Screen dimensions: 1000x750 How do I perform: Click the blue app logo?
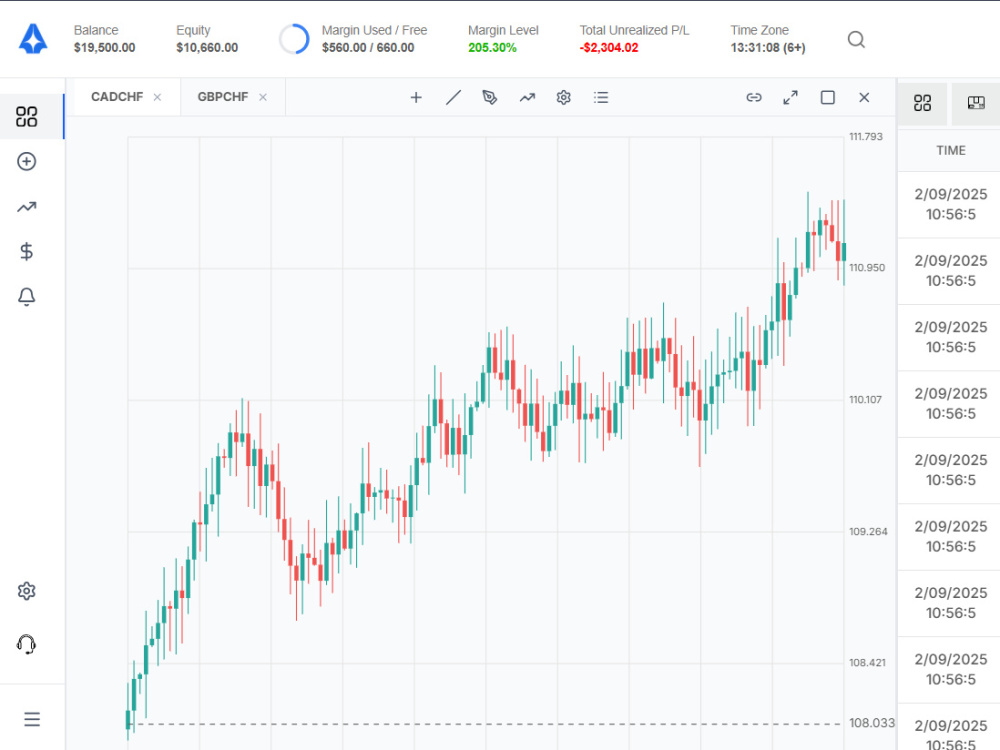33,39
